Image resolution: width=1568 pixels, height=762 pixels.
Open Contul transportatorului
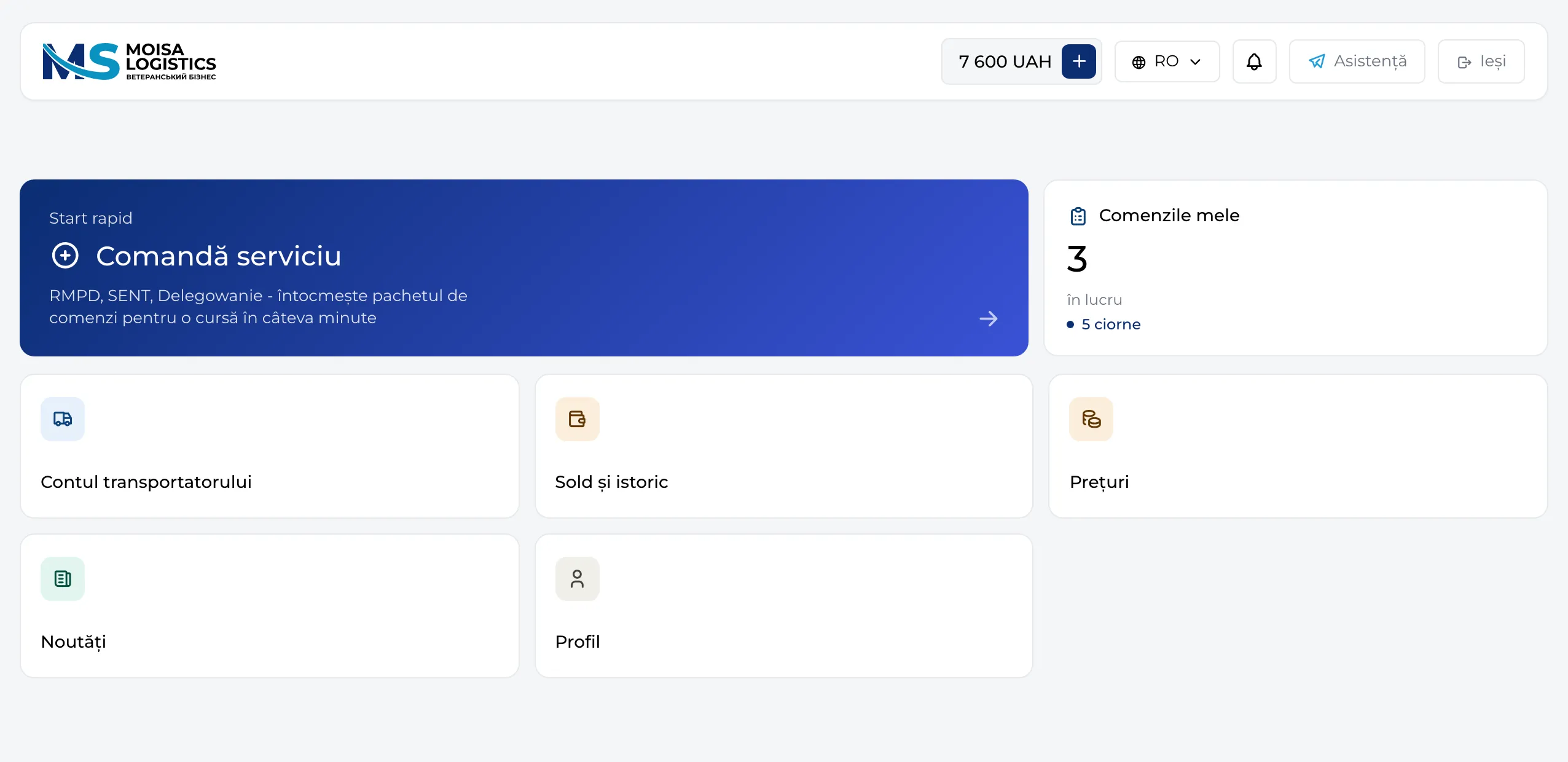pyautogui.click(x=270, y=446)
